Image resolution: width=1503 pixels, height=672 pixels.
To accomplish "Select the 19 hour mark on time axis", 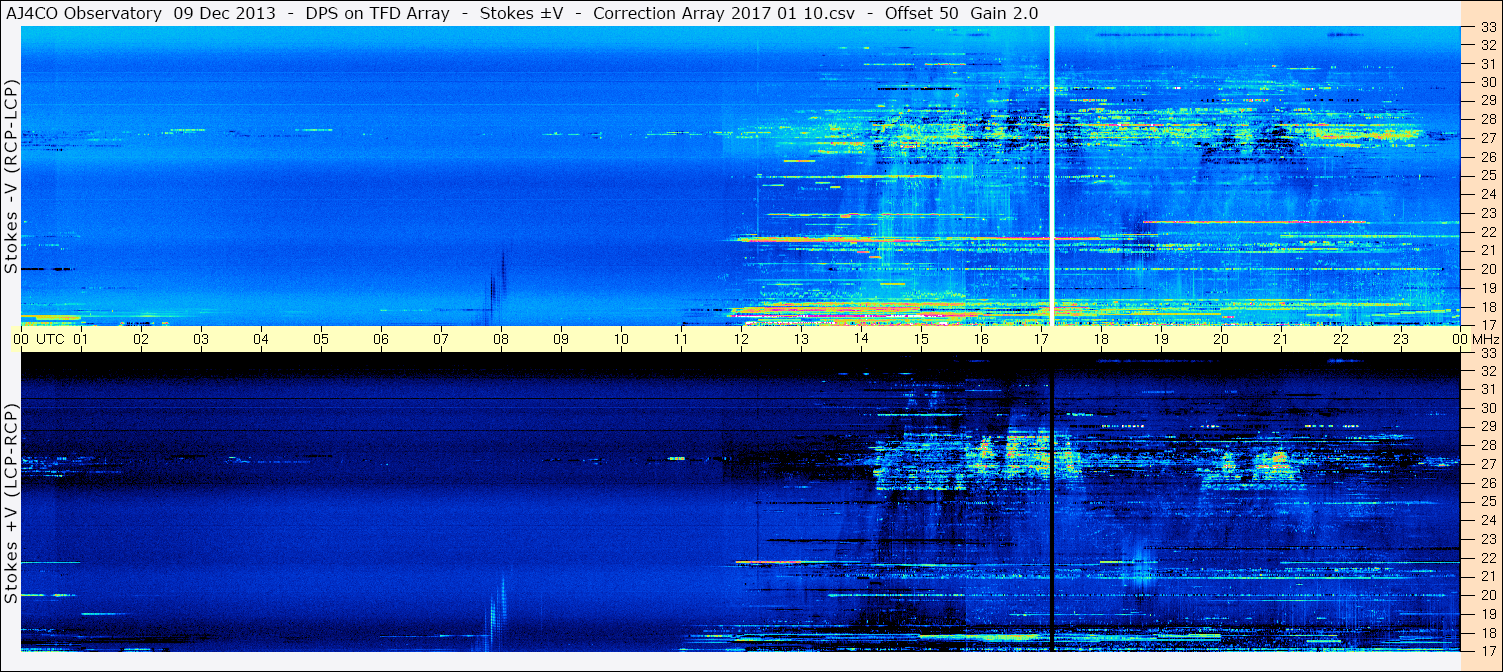I will (x=1161, y=339).
